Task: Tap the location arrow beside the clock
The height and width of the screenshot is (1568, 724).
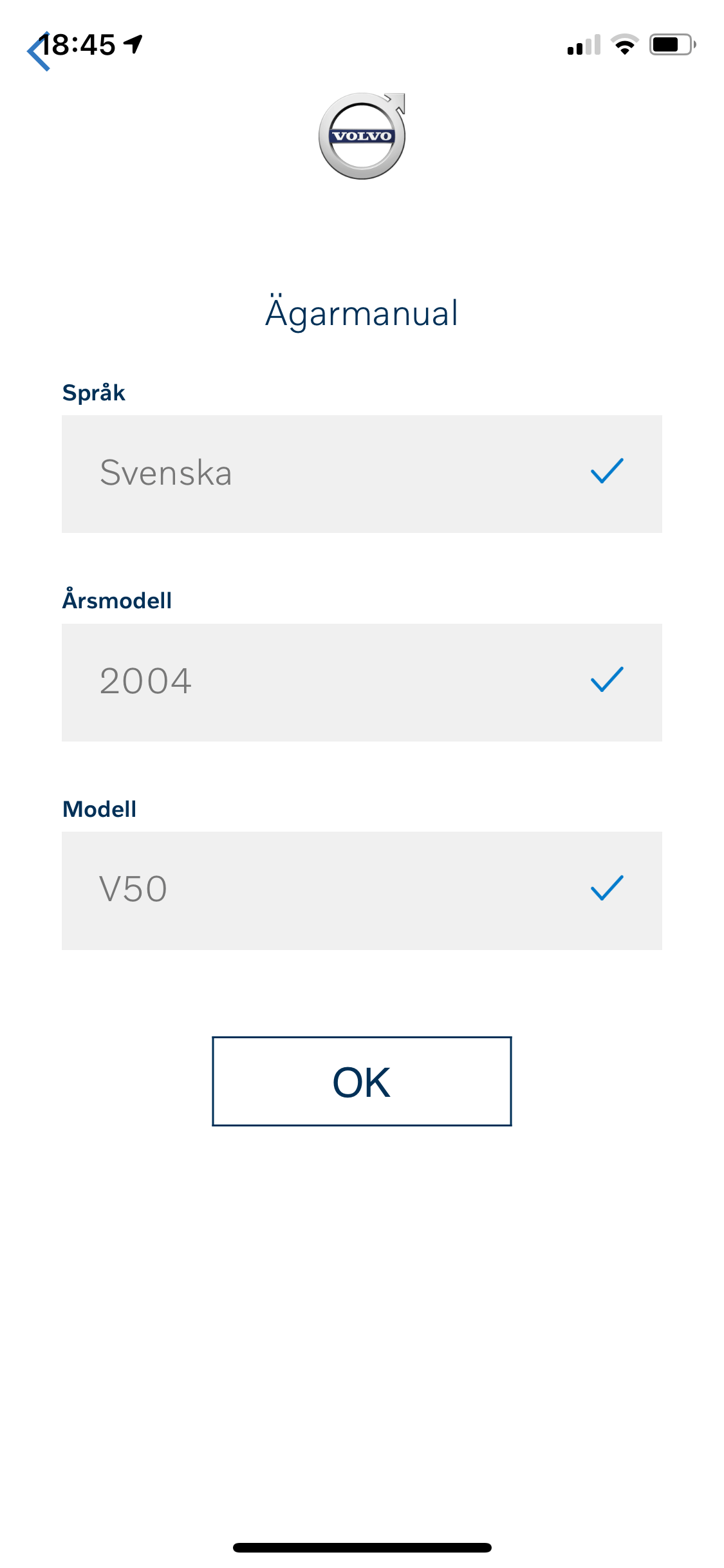Action: click(x=133, y=44)
